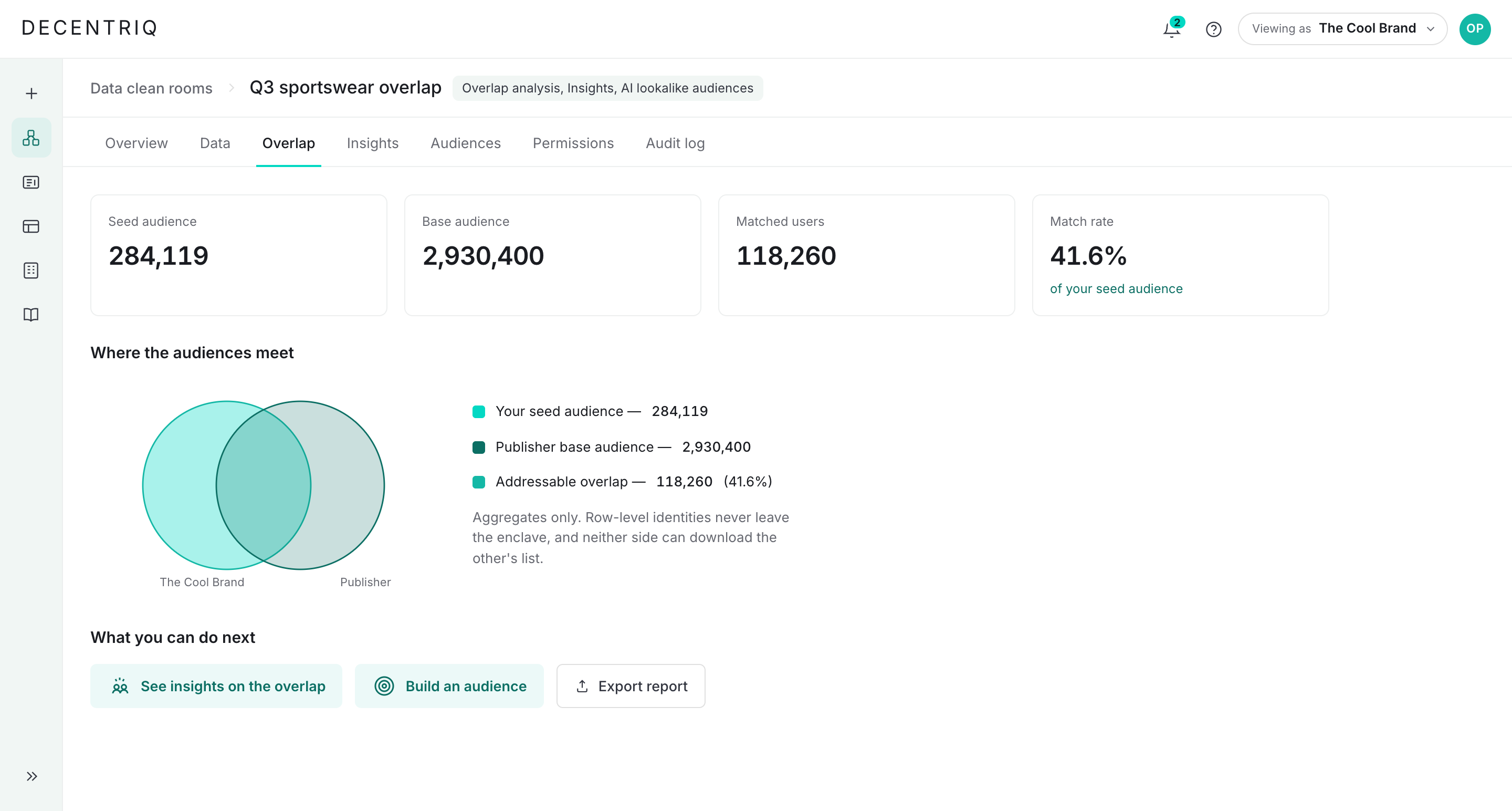
Task: Open the sidebar table layout icon
Action: click(31, 226)
